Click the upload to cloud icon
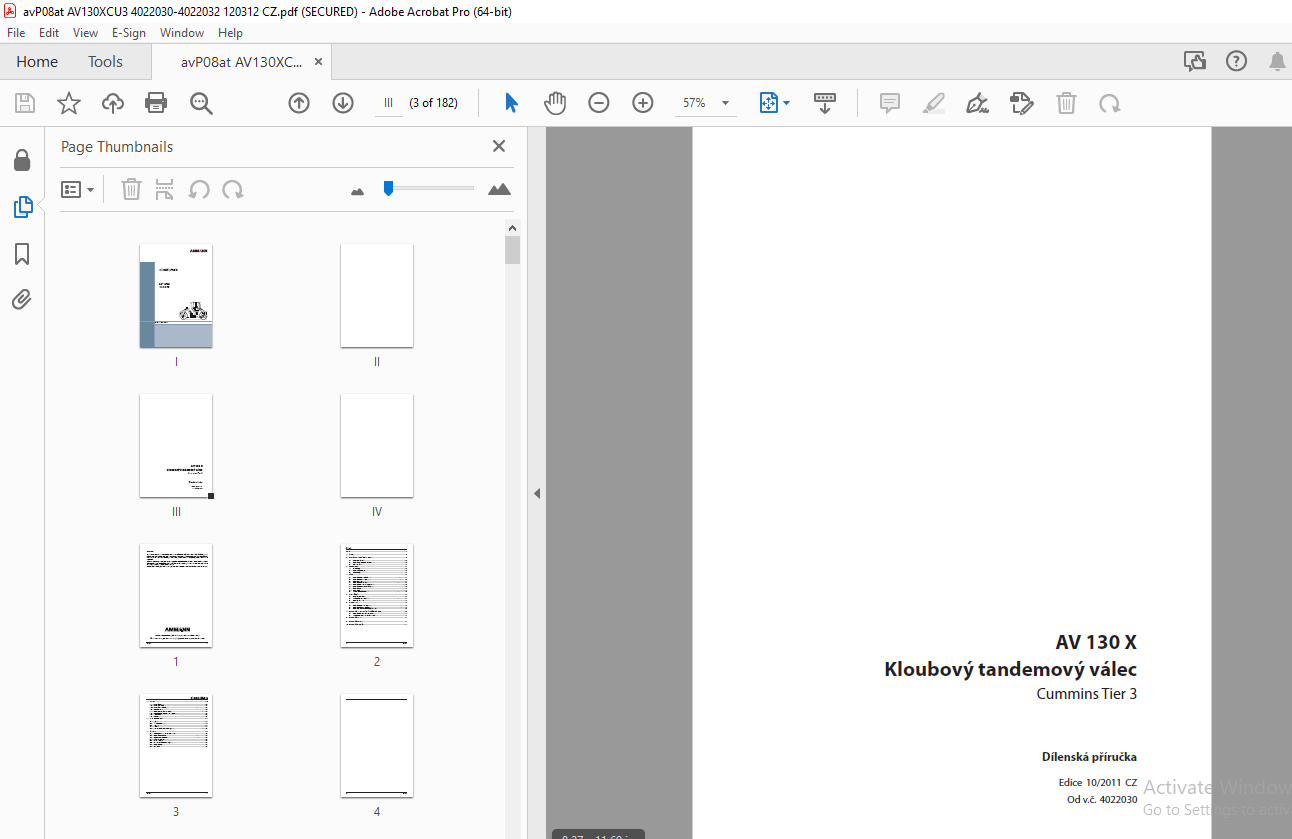Image resolution: width=1292 pixels, height=839 pixels. [113, 103]
